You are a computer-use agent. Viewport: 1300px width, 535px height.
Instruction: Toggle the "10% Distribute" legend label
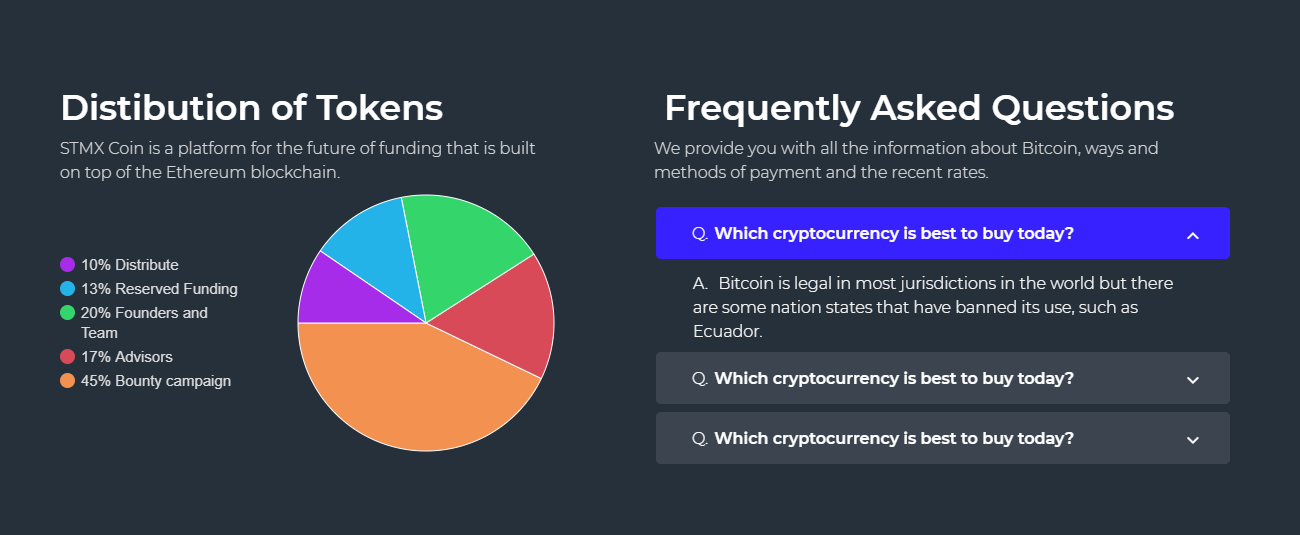tap(130, 265)
